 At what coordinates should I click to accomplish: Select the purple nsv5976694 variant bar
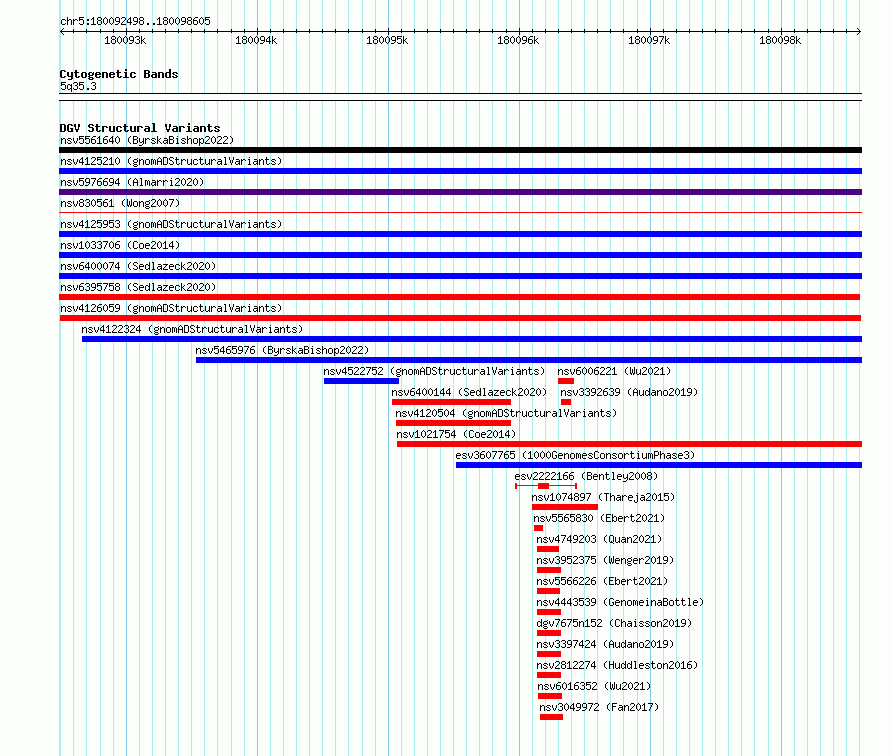[460, 192]
